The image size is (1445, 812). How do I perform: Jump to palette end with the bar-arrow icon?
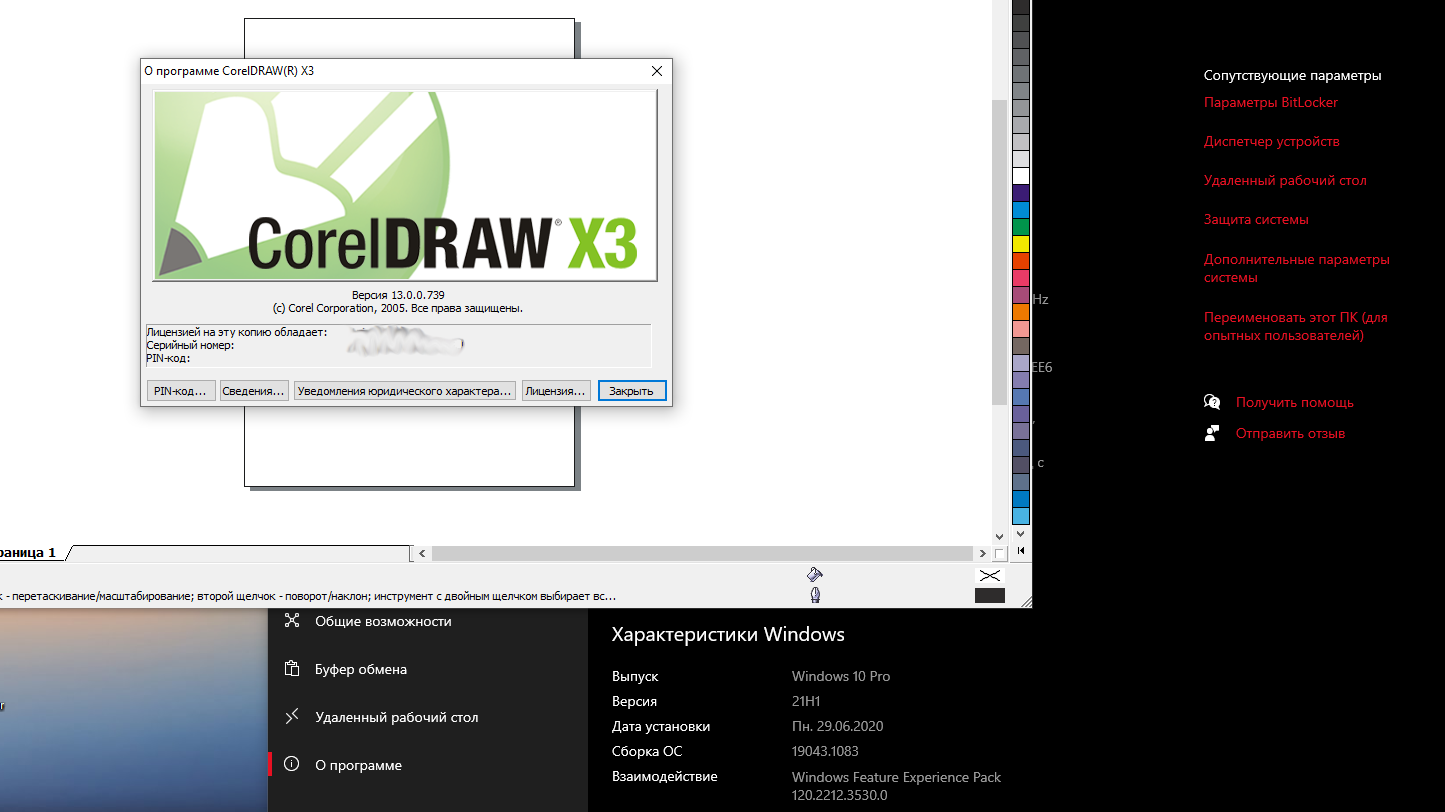coord(1021,550)
